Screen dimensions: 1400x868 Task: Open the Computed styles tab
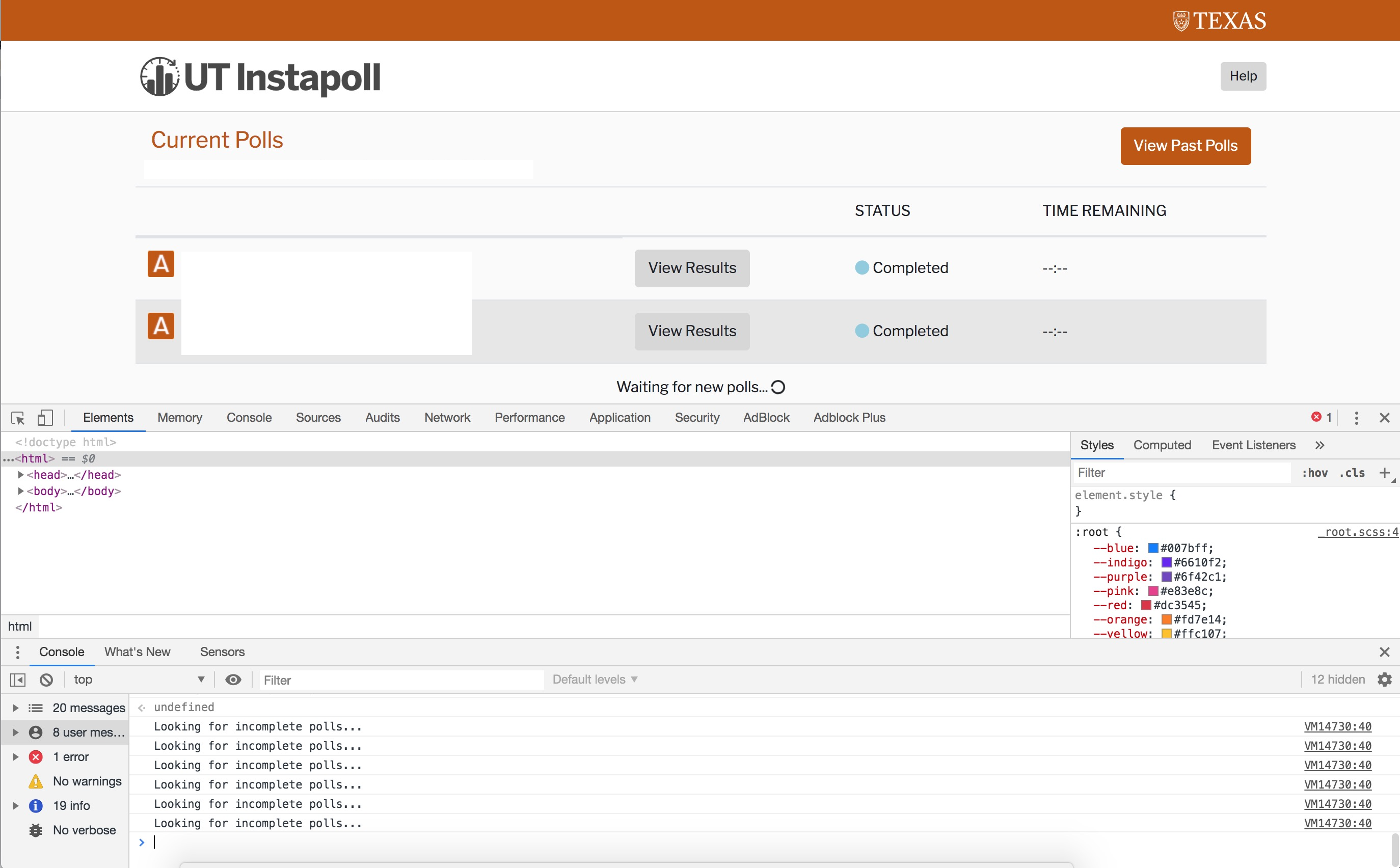click(x=1162, y=445)
